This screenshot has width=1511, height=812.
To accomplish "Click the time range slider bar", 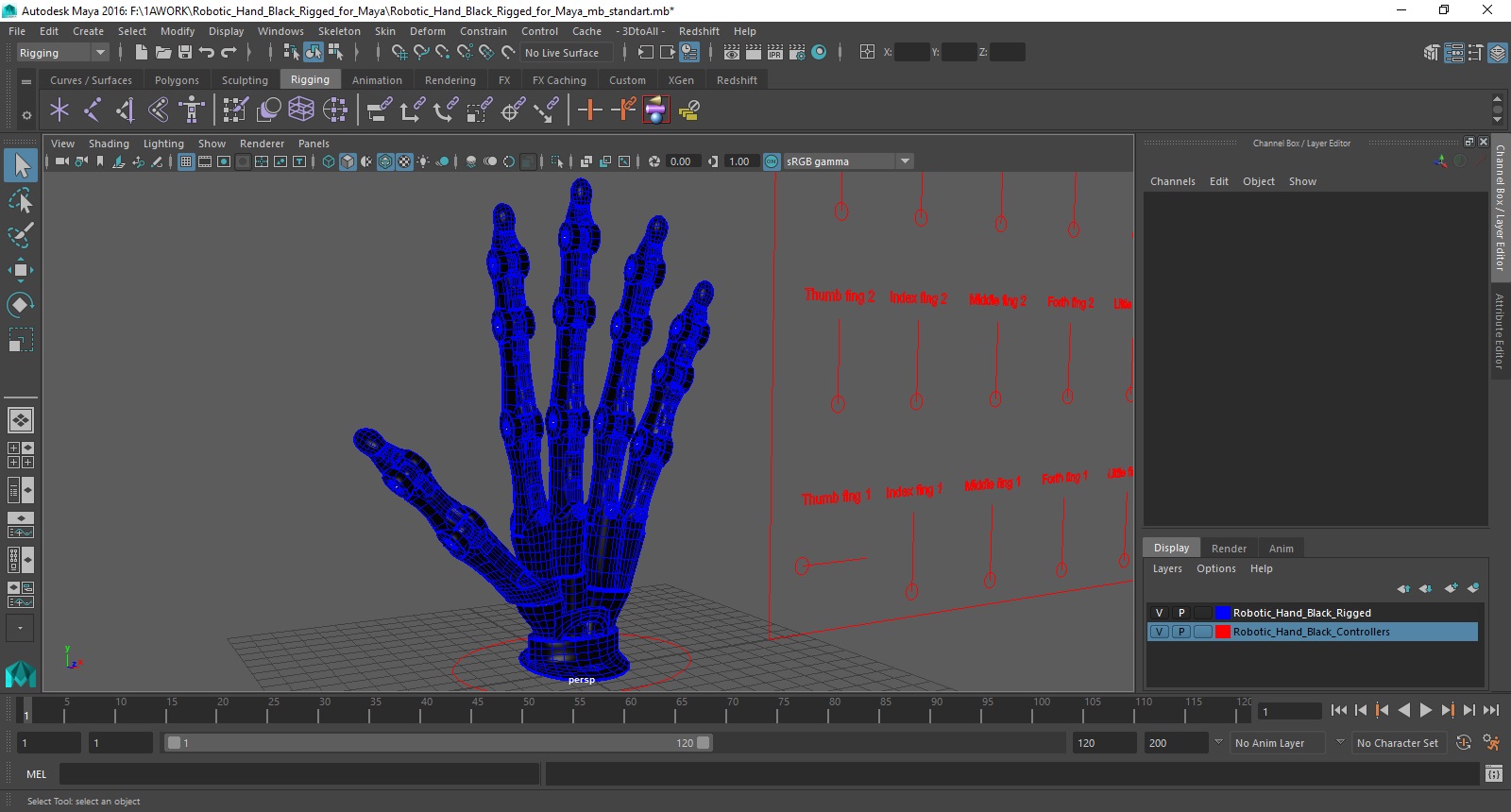I will (x=439, y=743).
